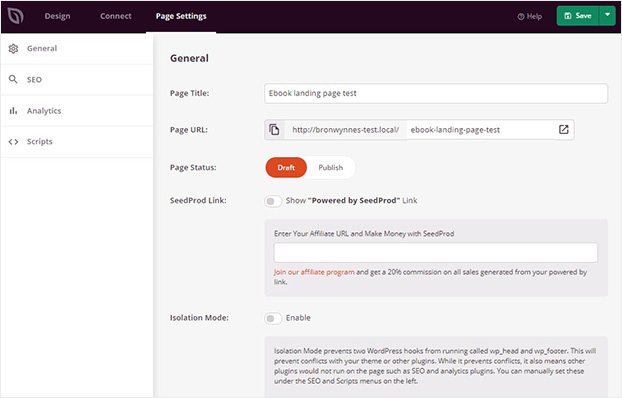Click the Page URL label
The height and width of the screenshot is (398, 622).
tap(189, 130)
